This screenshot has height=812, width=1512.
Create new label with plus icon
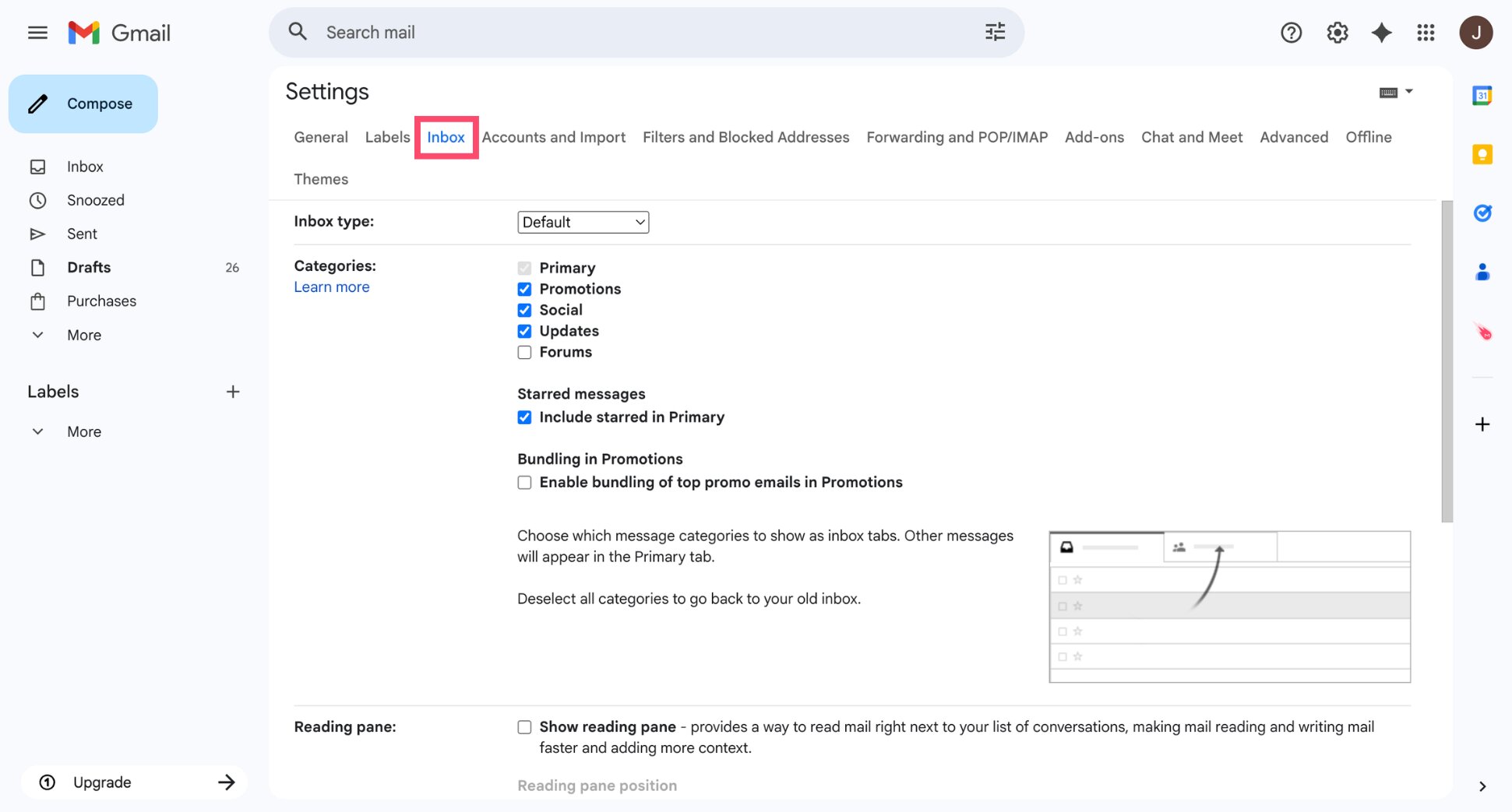232,392
